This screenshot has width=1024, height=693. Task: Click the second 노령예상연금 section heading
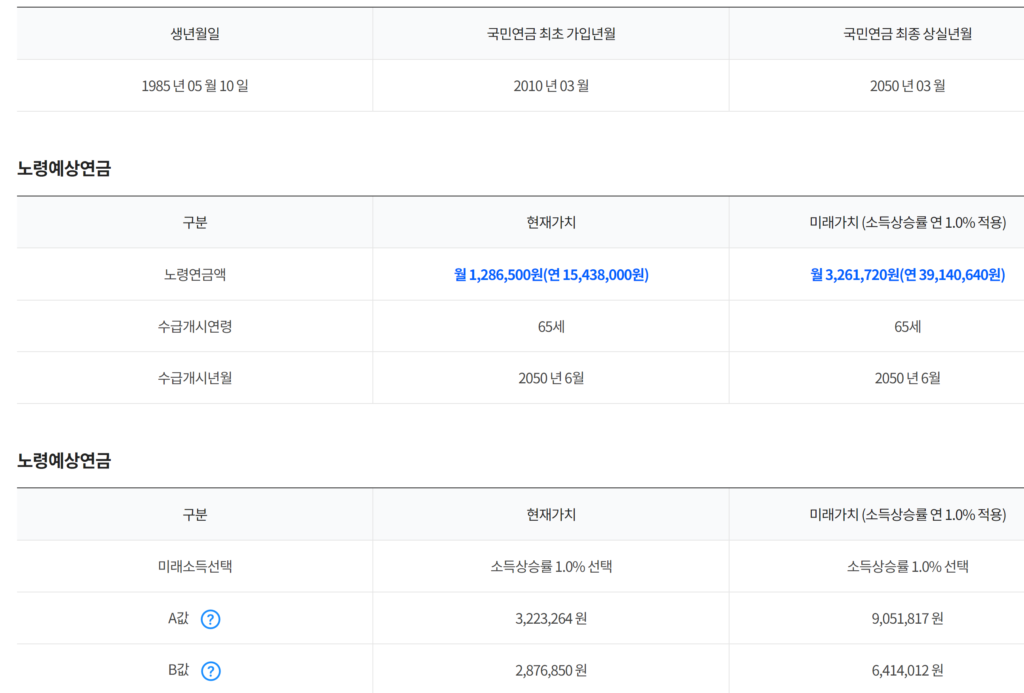pos(64,460)
